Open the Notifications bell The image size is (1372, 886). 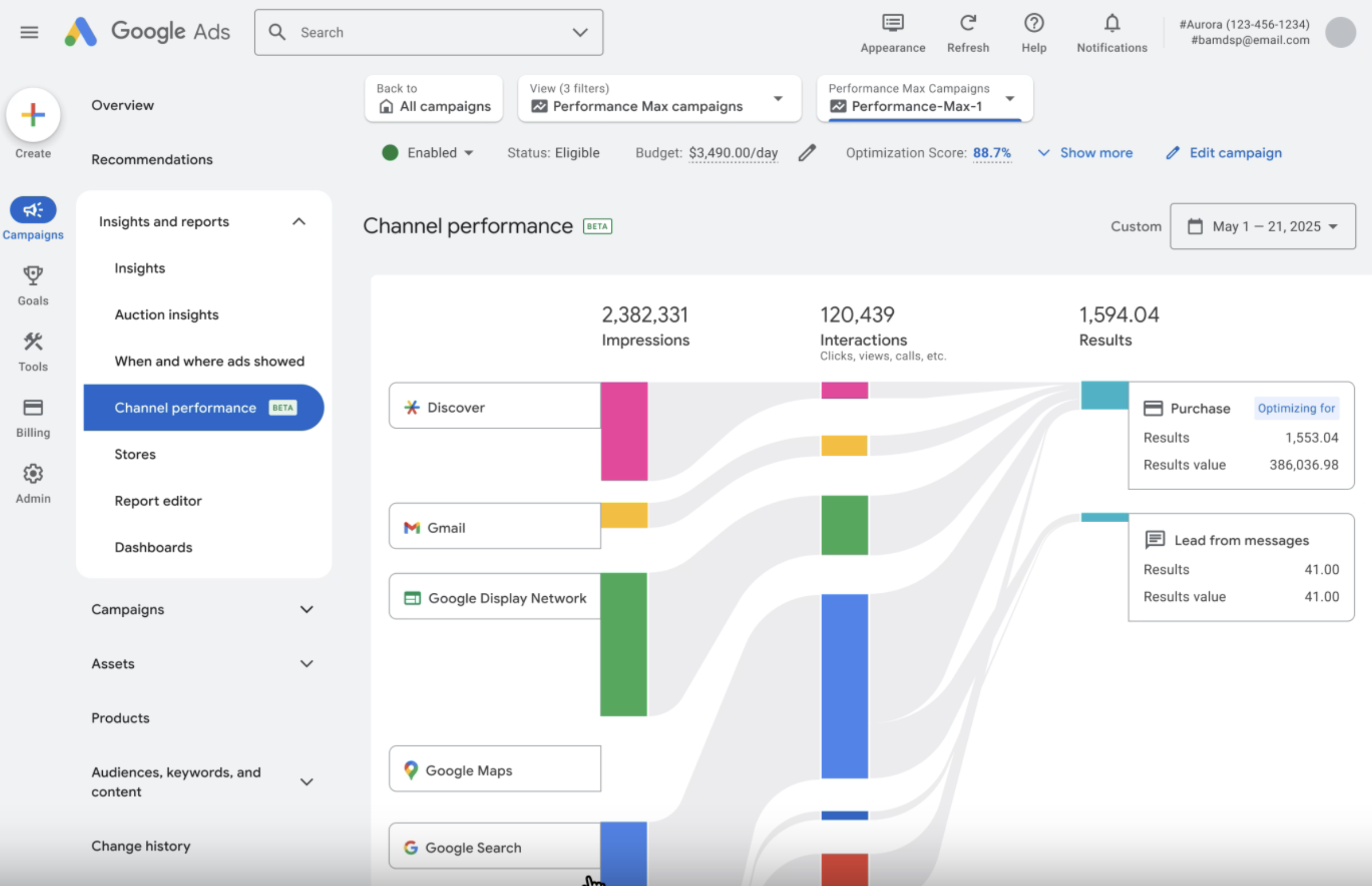point(1112,23)
